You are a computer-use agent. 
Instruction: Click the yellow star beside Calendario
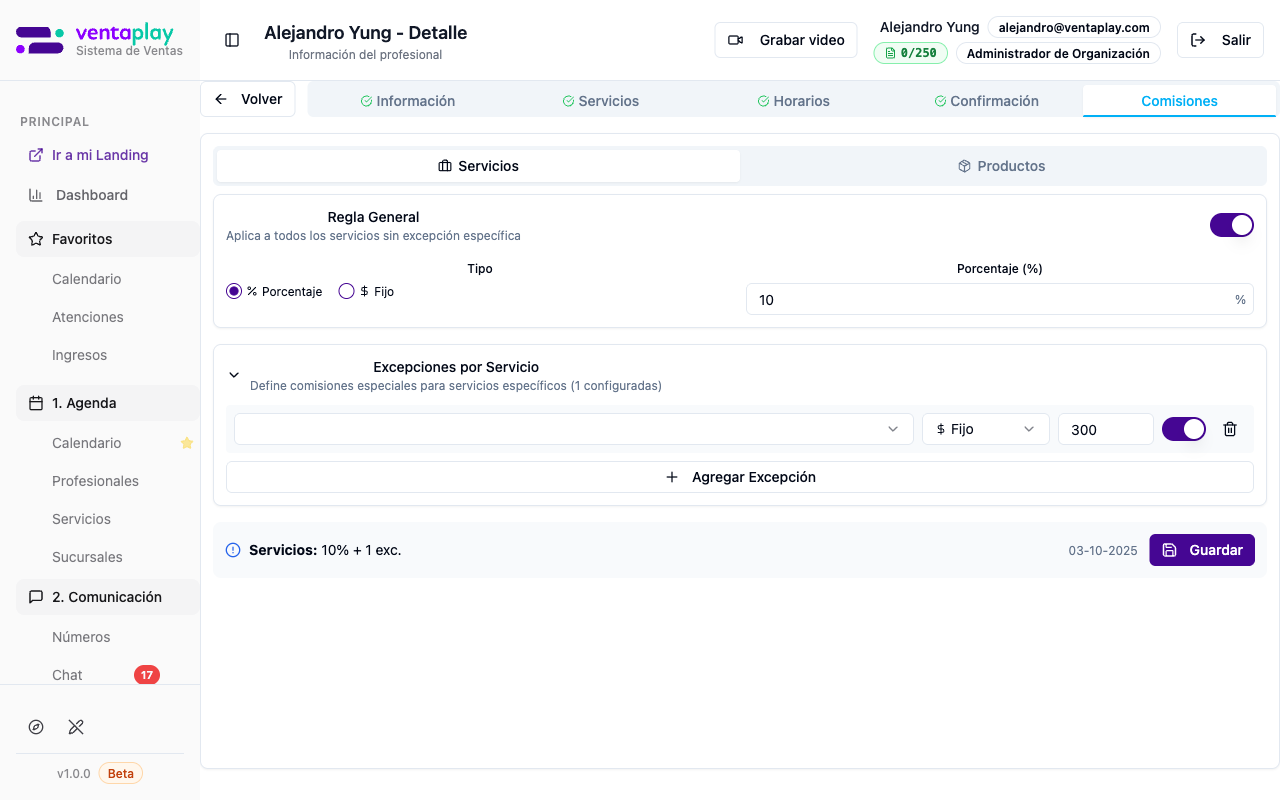[x=186, y=443]
